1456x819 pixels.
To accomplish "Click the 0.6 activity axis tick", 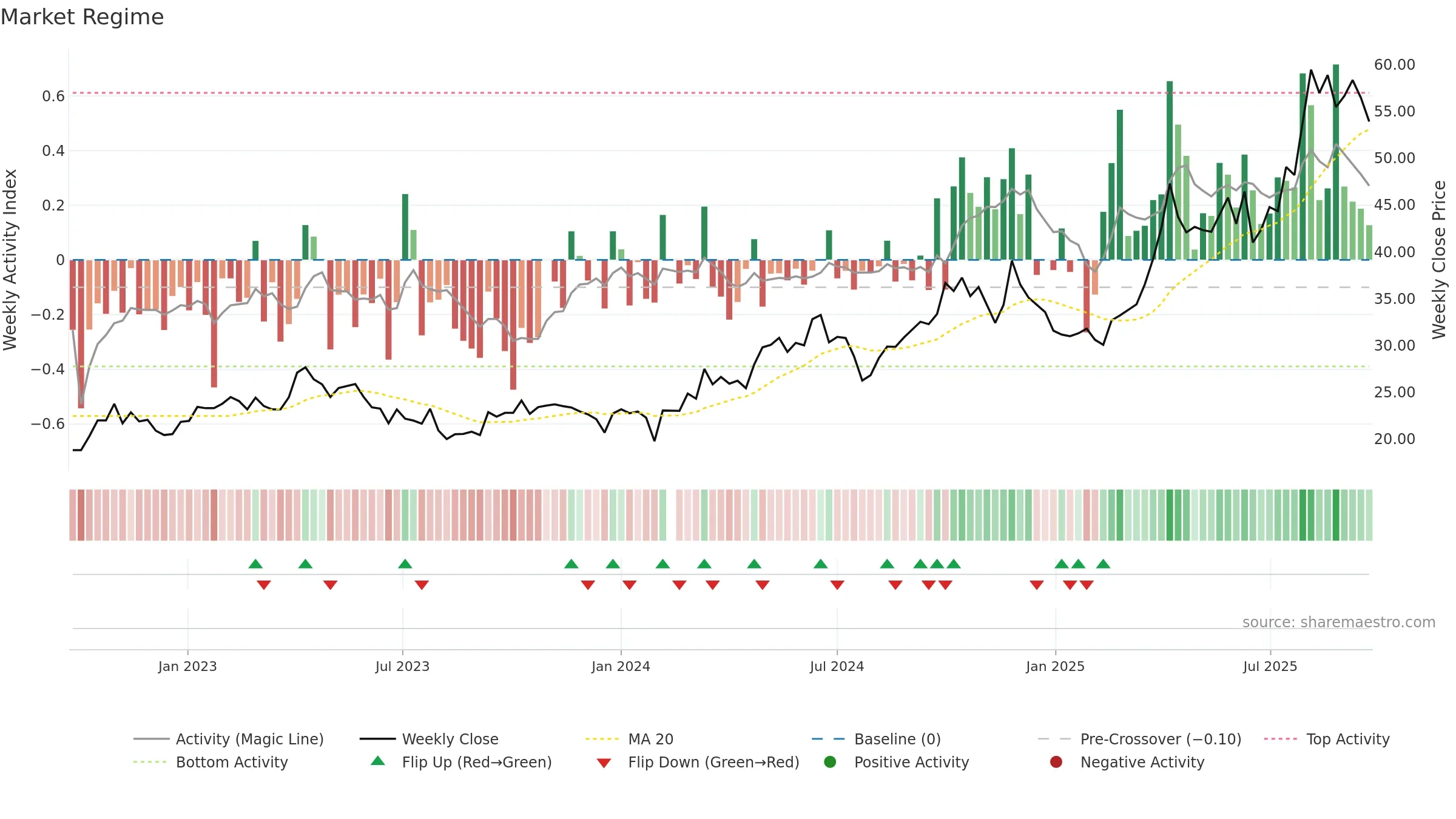I will [x=53, y=96].
